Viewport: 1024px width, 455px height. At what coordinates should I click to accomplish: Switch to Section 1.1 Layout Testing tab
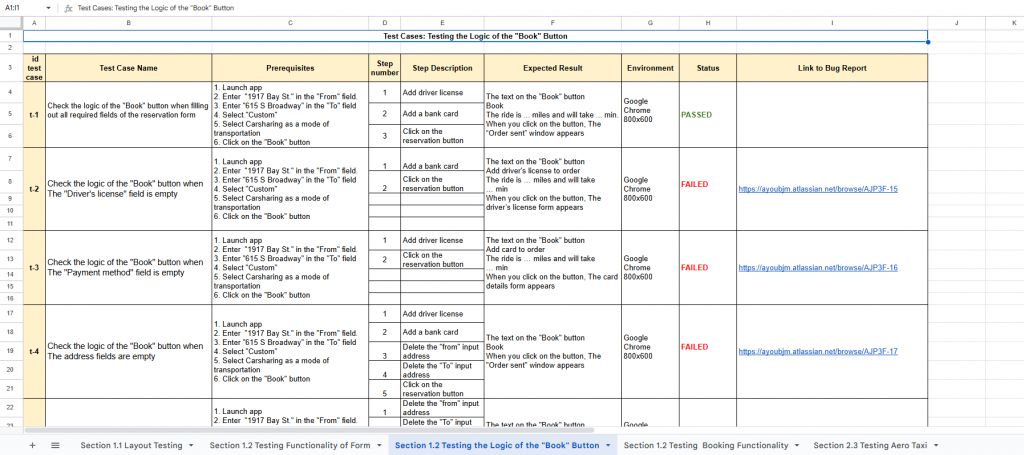(x=131, y=445)
